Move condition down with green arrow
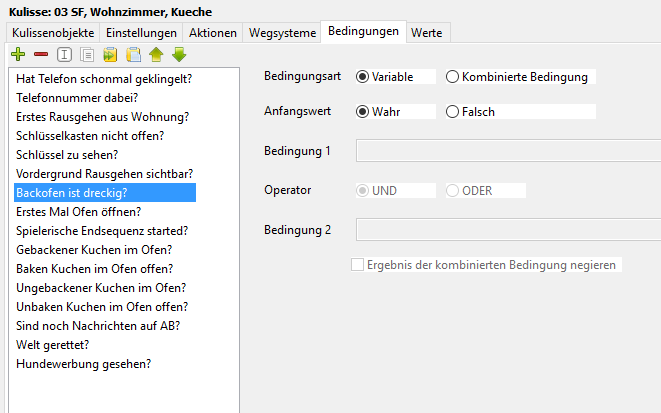 179,54
